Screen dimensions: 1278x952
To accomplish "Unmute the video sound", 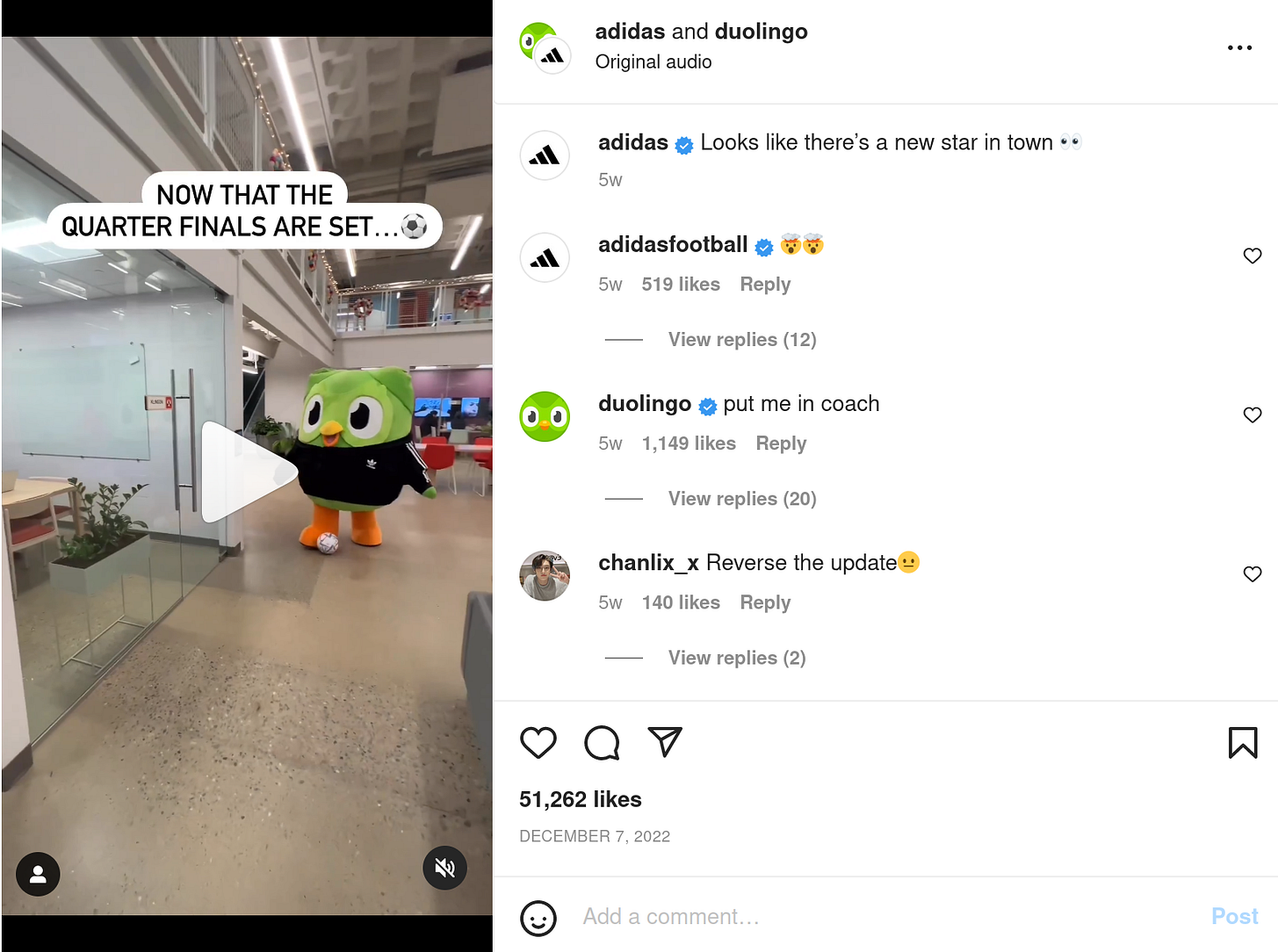I will (x=444, y=868).
